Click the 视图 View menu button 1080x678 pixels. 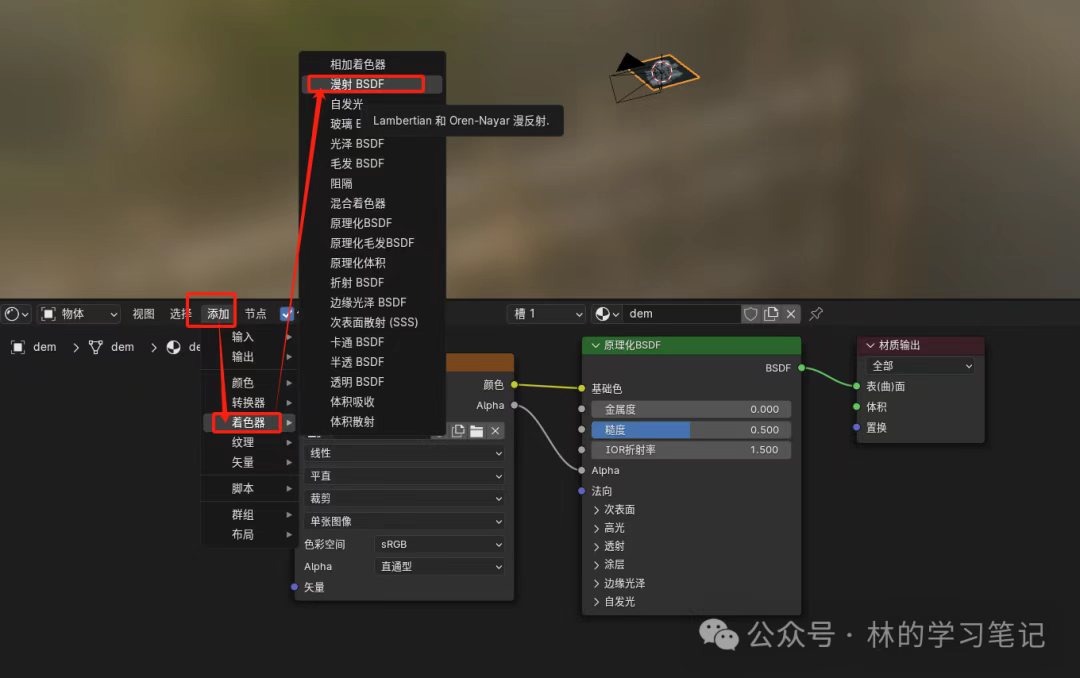[143, 314]
